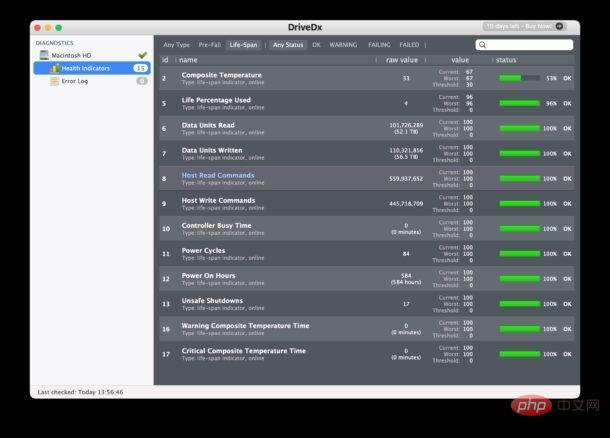This screenshot has height=438, width=610.
Task: Filter by Life-Span type
Action: coord(243,45)
